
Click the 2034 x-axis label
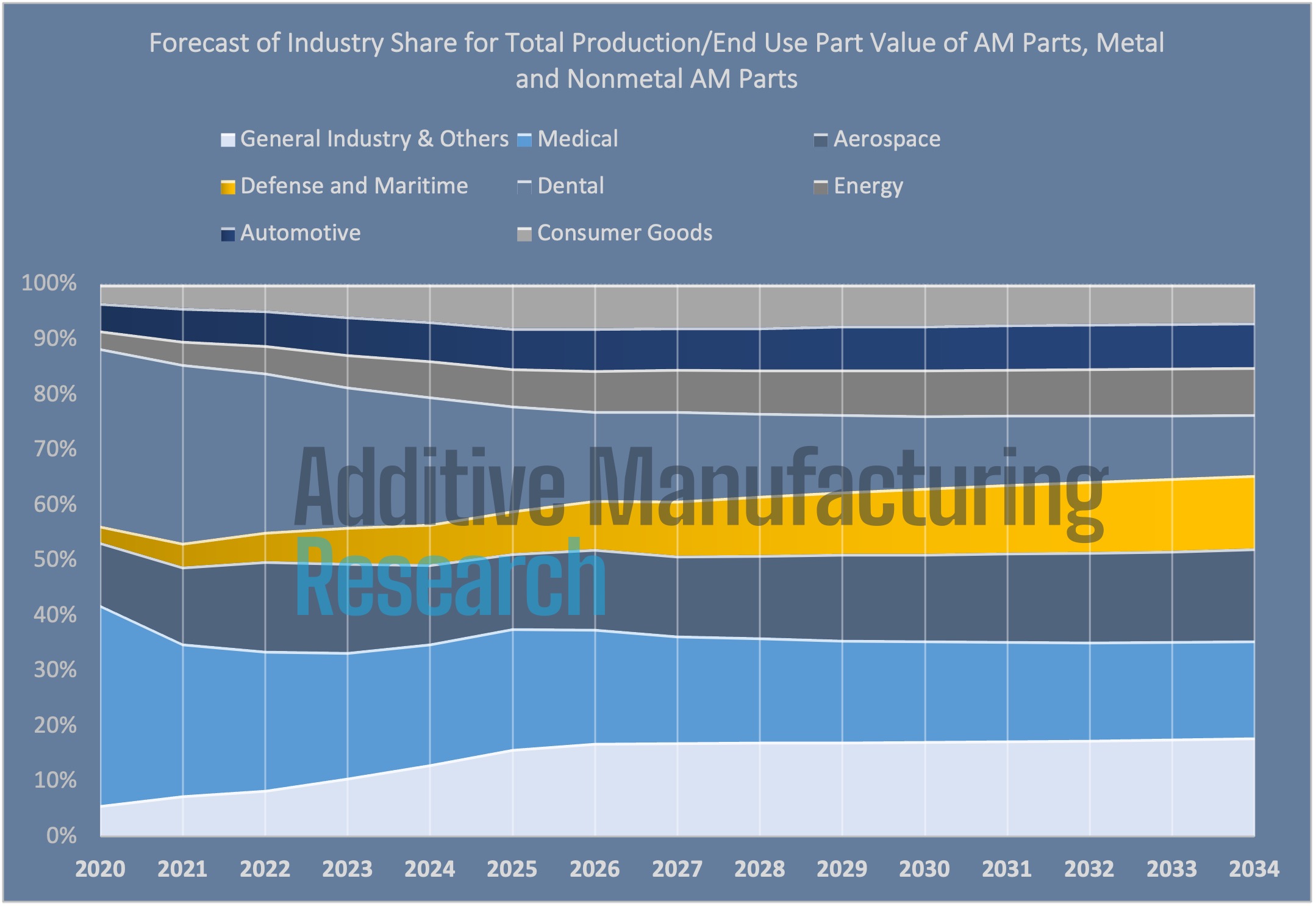(x=1254, y=869)
